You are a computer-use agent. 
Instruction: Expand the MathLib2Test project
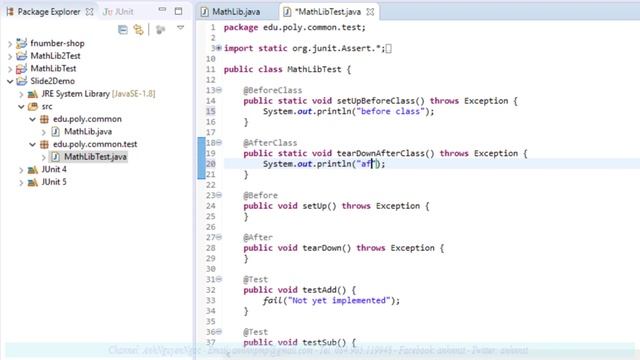tap(10, 56)
